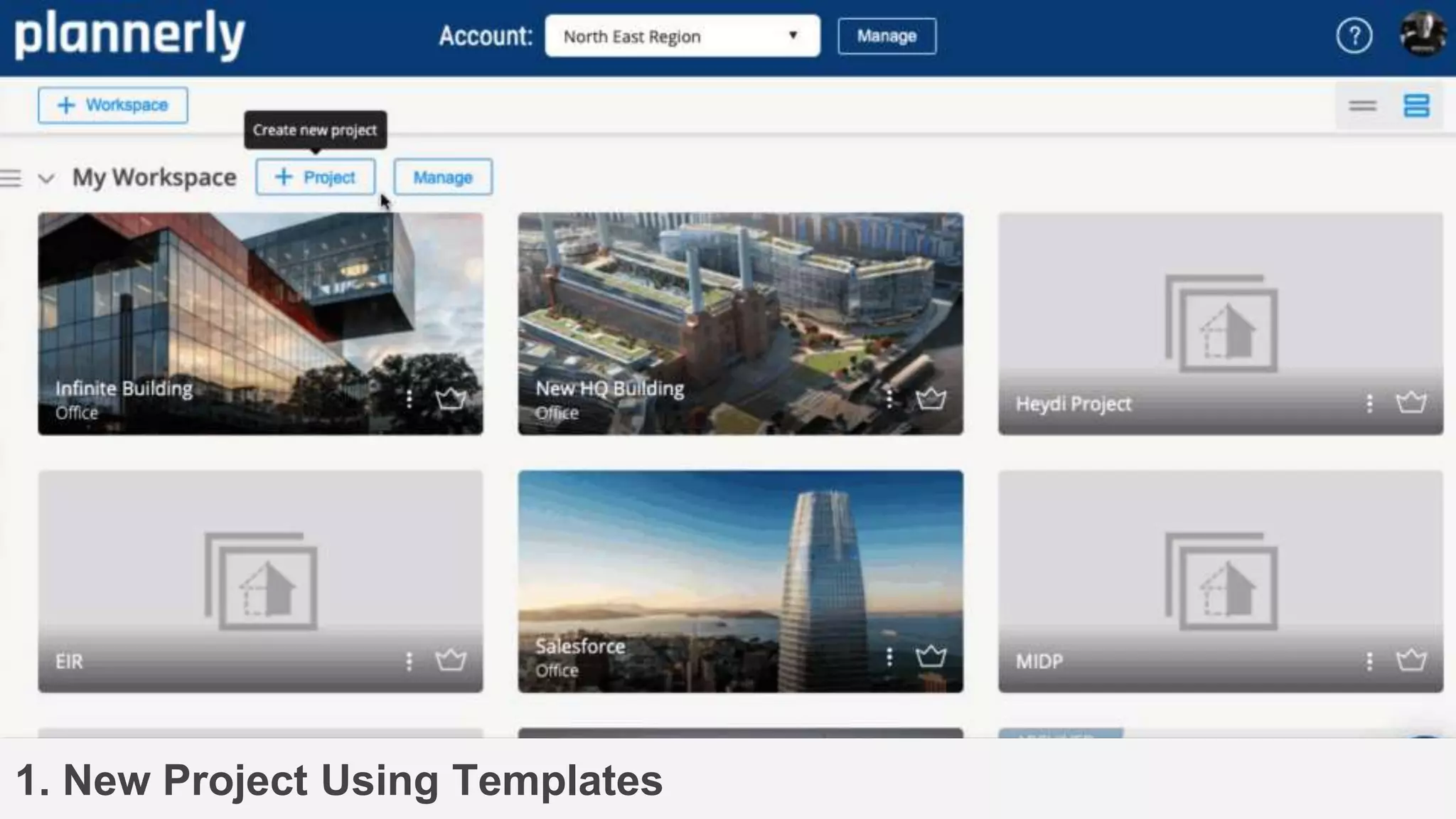
Task: Open three-dot menu on Heydi Project
Action: (x=1369, y=403)
